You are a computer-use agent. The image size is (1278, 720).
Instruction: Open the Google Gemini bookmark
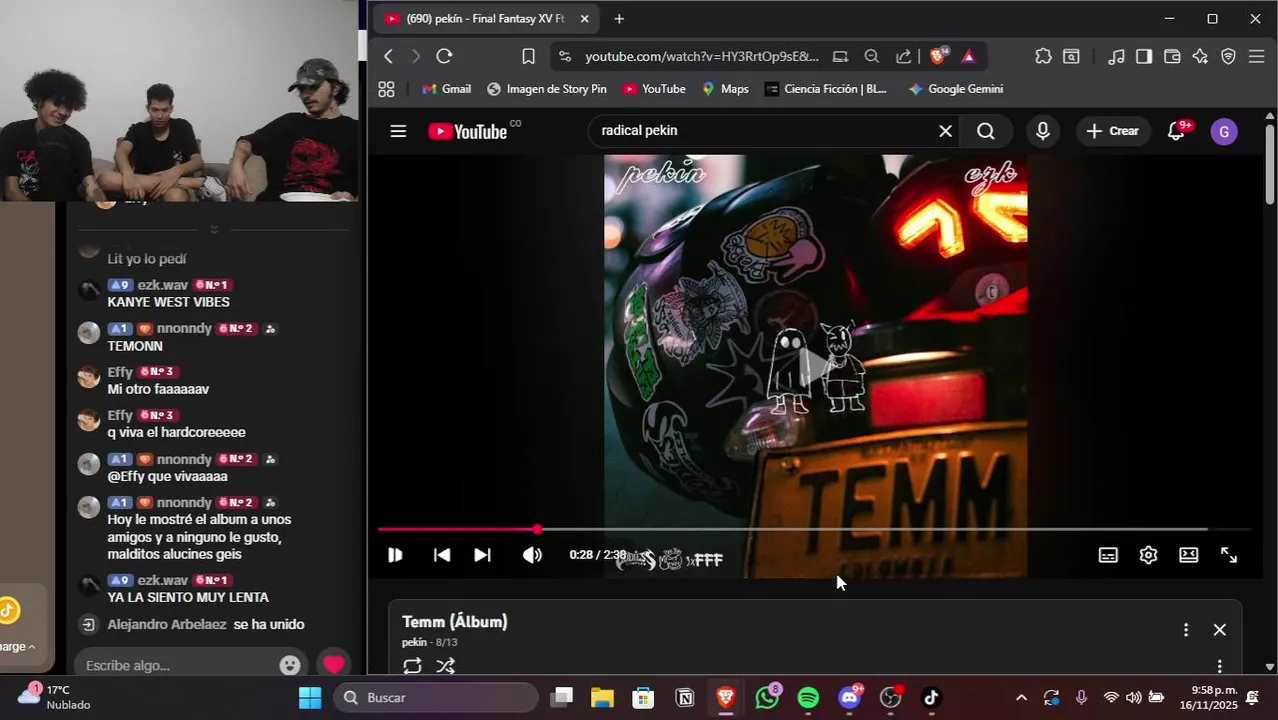(x=955, y=89)
